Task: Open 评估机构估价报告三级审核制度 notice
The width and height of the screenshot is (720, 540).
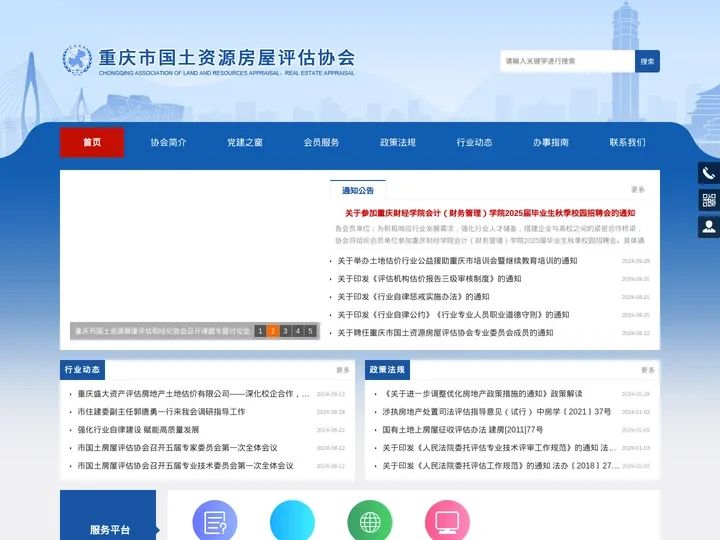Action: [x=429, y=279]
